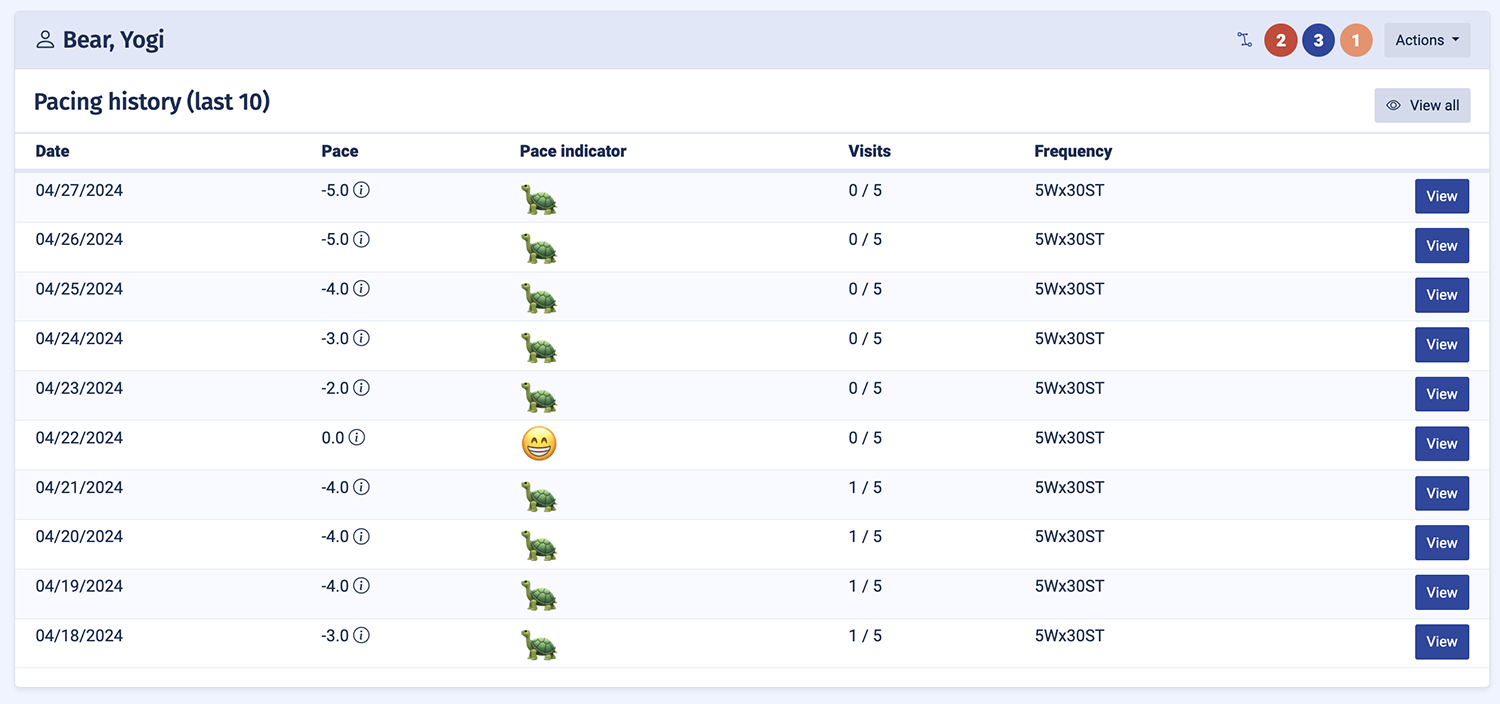Click the blue badge showing 3
The image size is (1500, 704).
[x=1318, y=40]
